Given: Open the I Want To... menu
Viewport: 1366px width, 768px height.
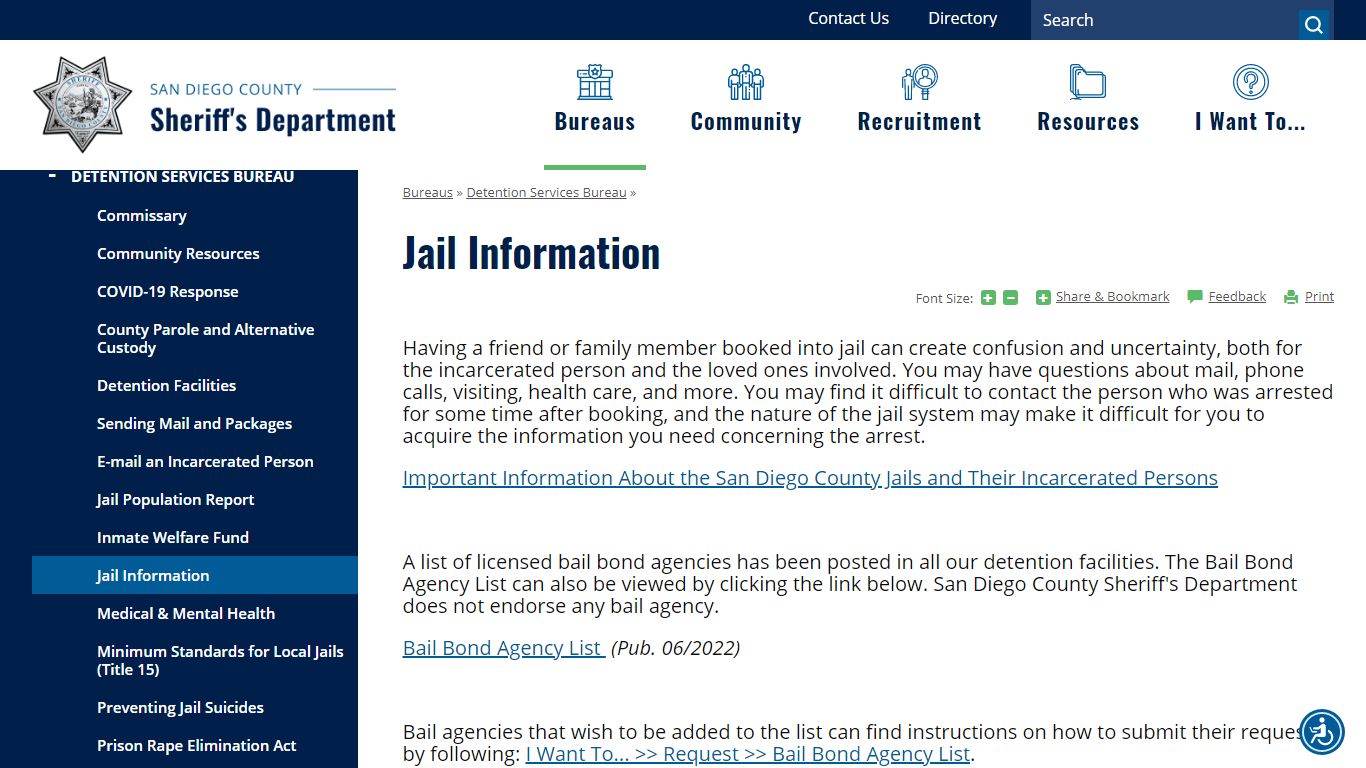Looking at the screenshot, I should pyautogui.click(x=1250, y=121).
